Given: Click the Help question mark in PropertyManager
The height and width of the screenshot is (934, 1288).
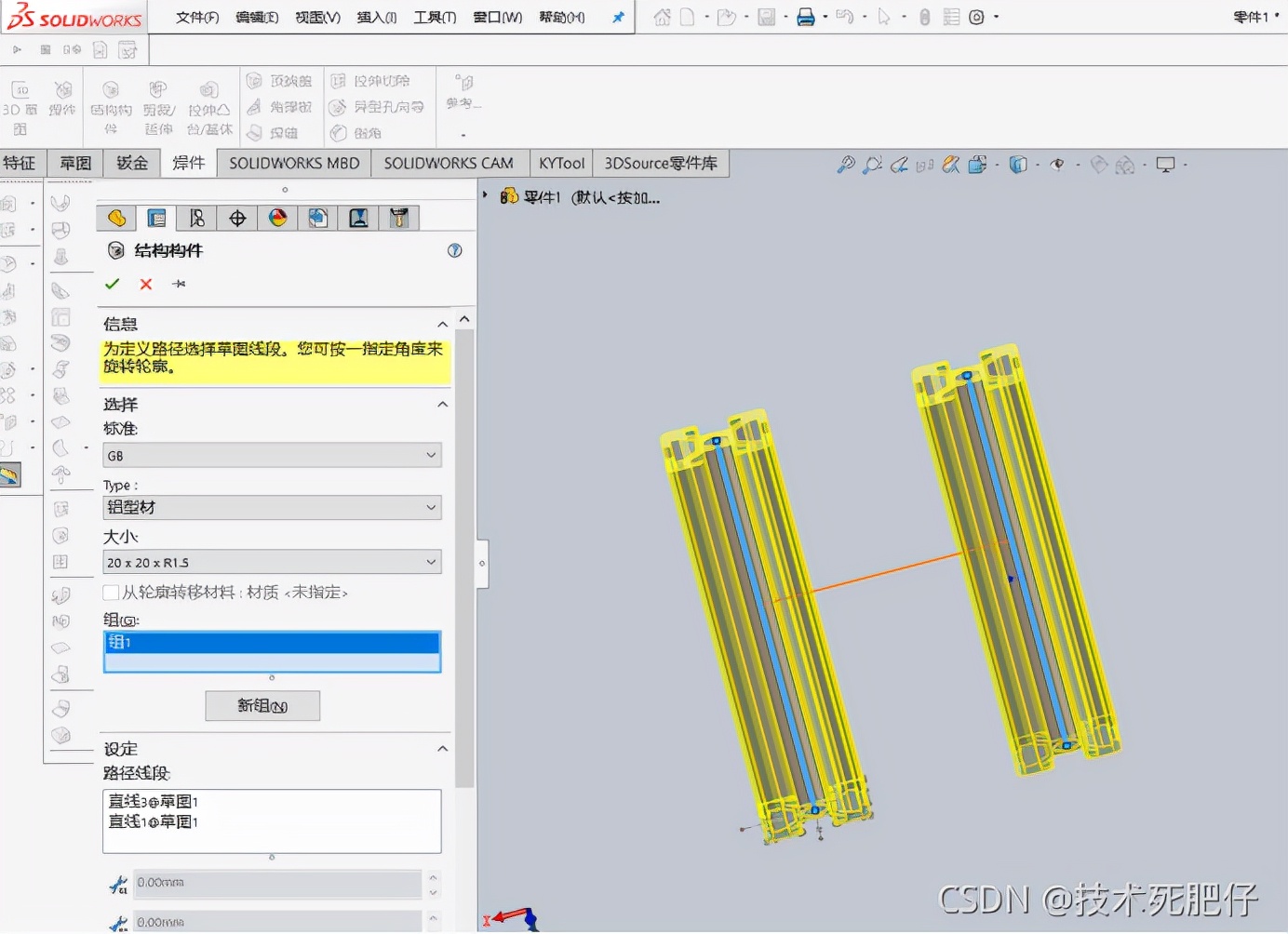Looking at the screenshot, I should tap(454, 250).
